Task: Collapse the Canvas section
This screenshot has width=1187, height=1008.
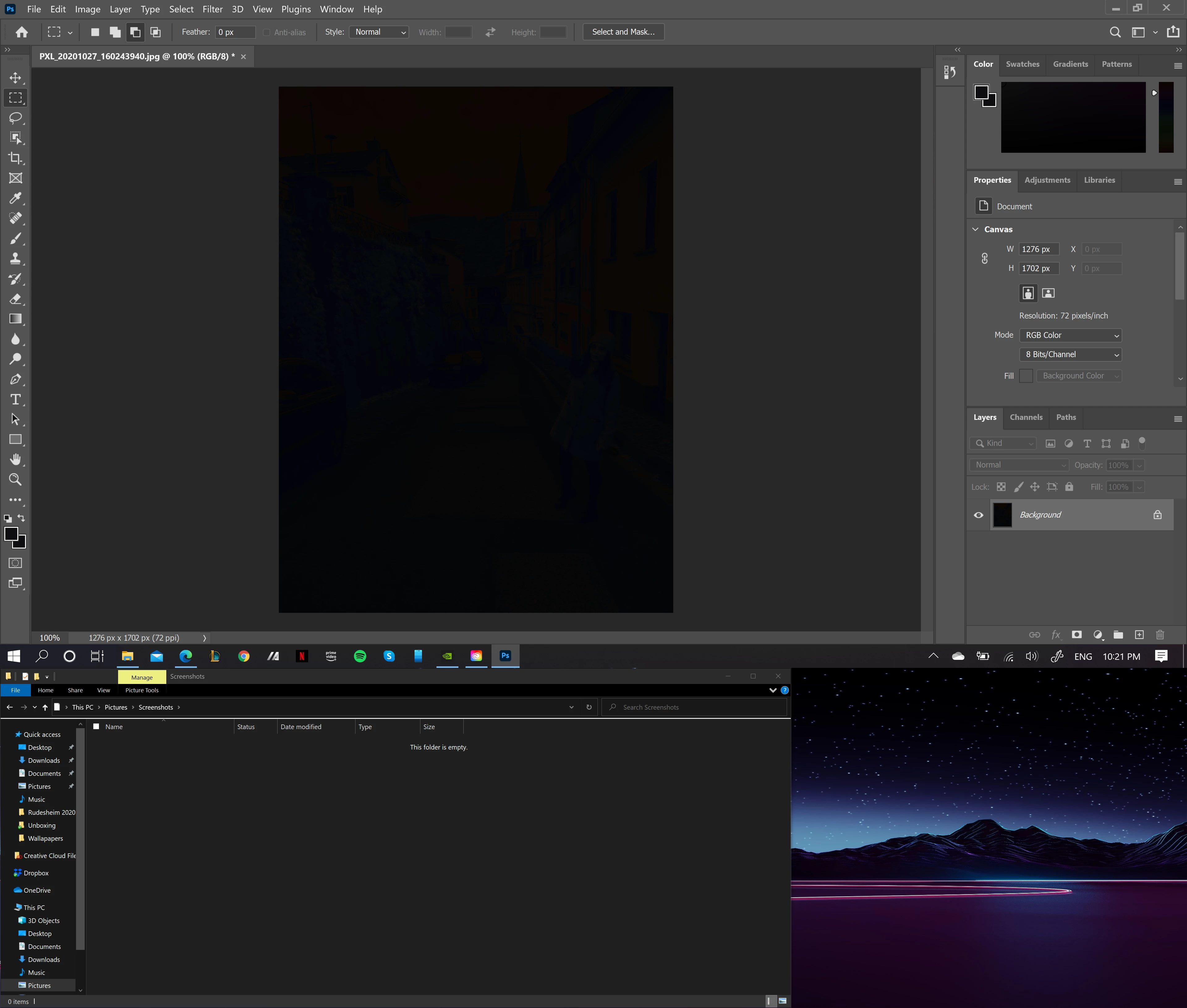Action: click(976, 229)
